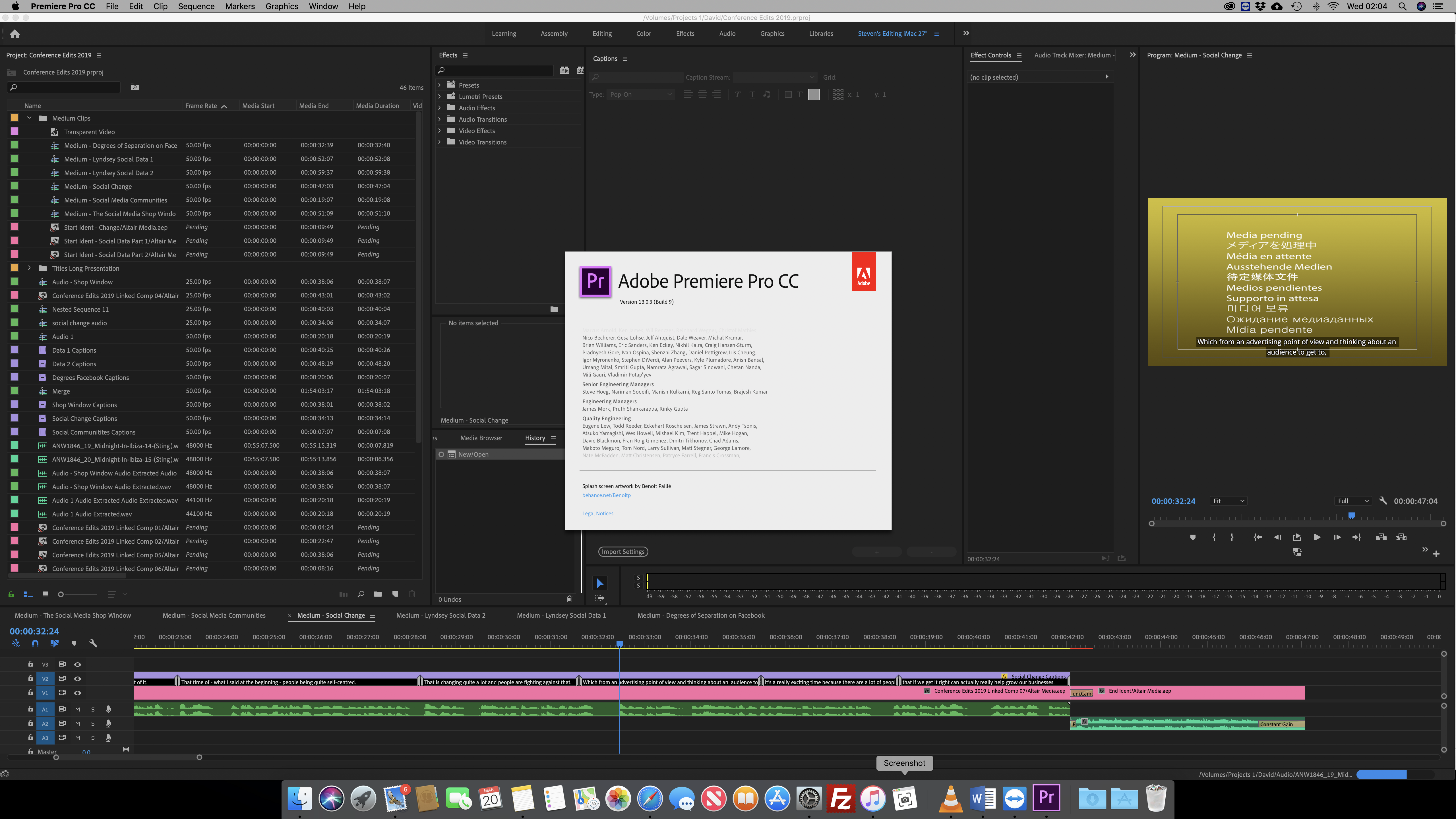Expand Audio Effects folder
The image size is (1456, 819).
coord(440,108)
